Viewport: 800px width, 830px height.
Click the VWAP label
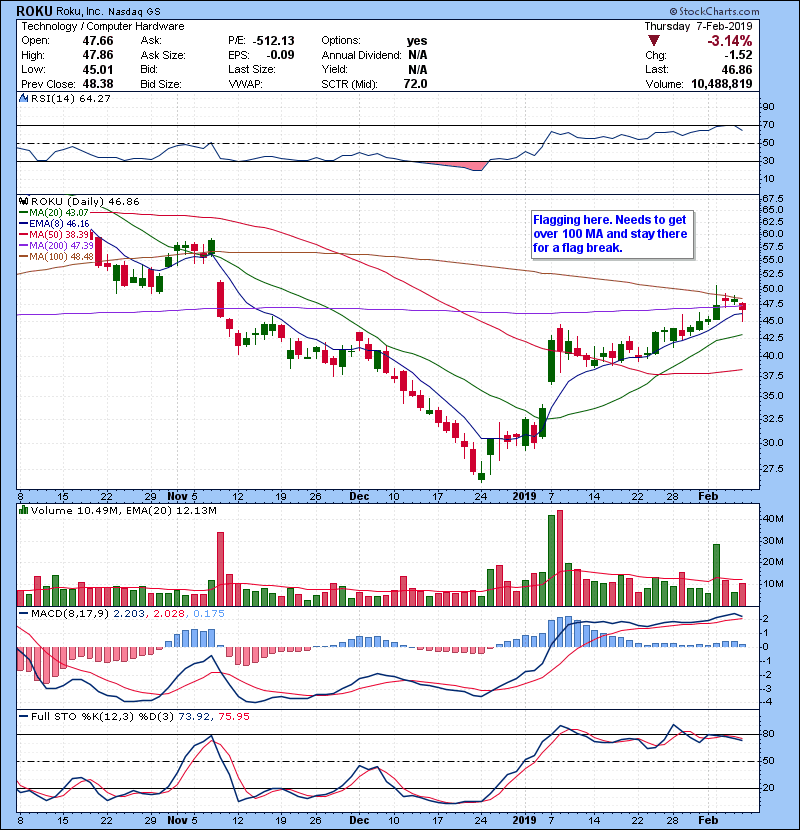click(245, 84)
